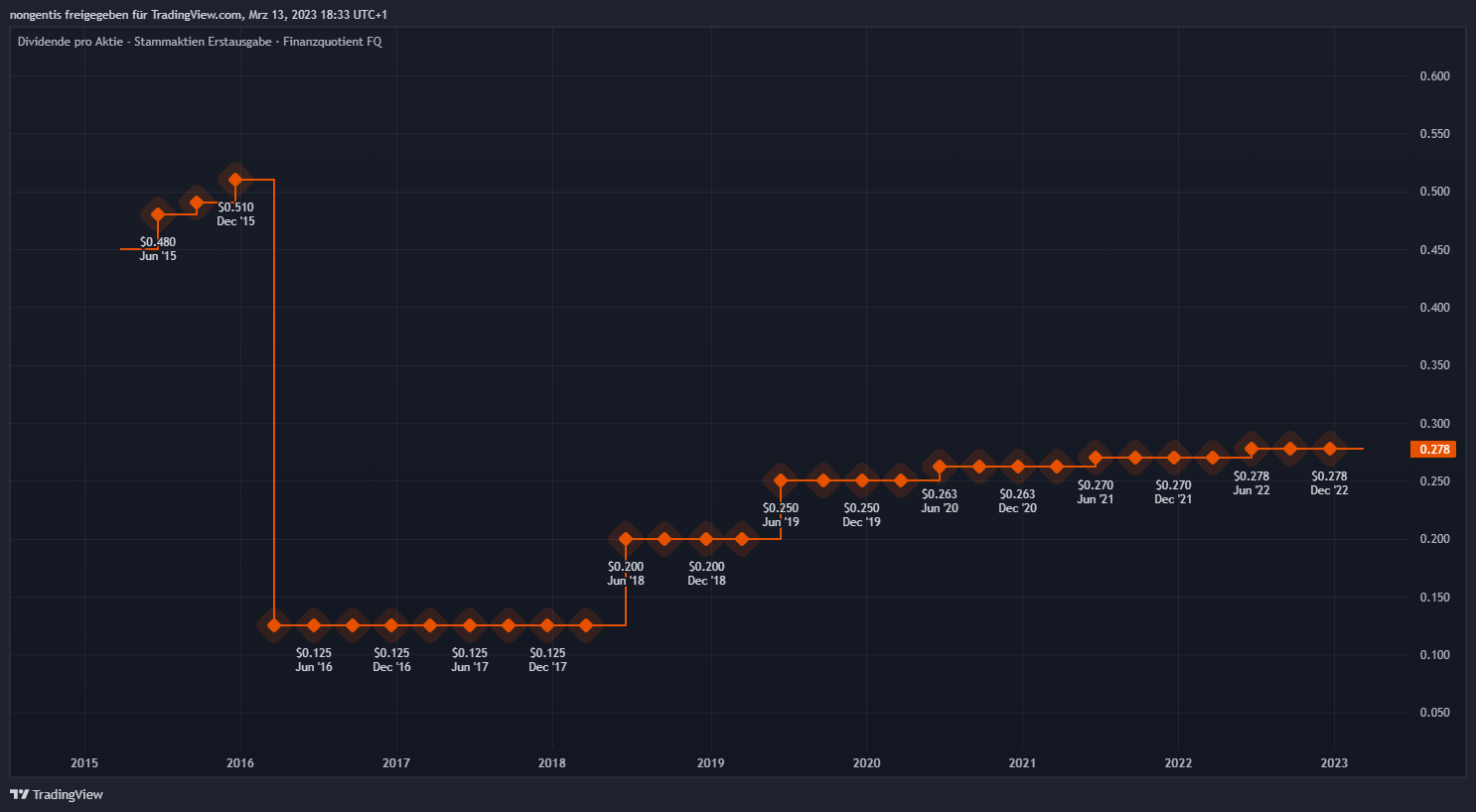Click the 'nongentis freigegeben' header text
The image size is (1476, 812).
(77, 15)
